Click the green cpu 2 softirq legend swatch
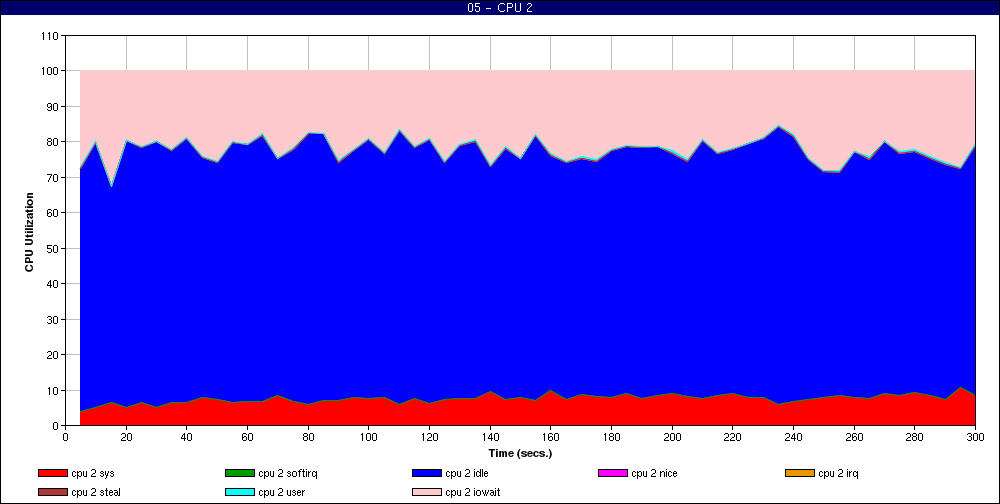Viewport: 1000px width, 504px height. pos(239,473)
